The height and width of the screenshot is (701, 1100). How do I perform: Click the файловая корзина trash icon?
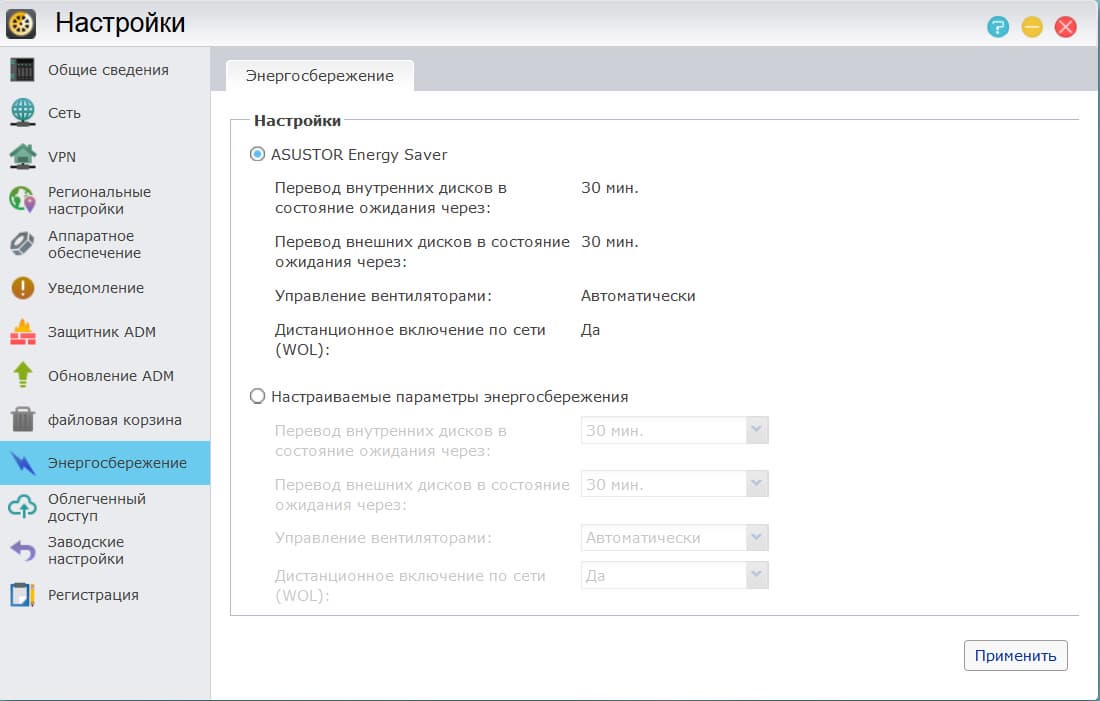(x=22, y=419)
